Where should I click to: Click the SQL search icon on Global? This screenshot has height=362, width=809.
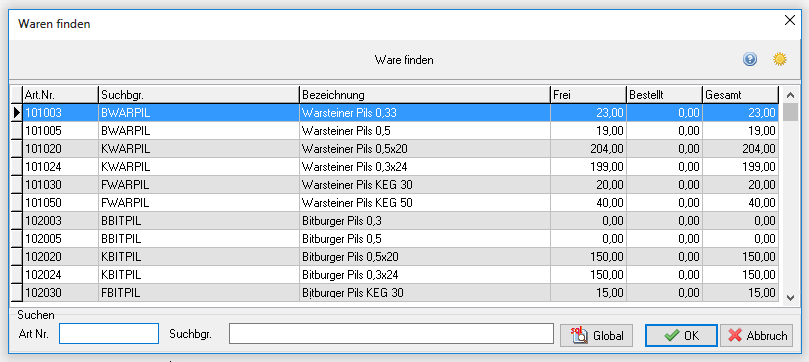tap(579, 336)
